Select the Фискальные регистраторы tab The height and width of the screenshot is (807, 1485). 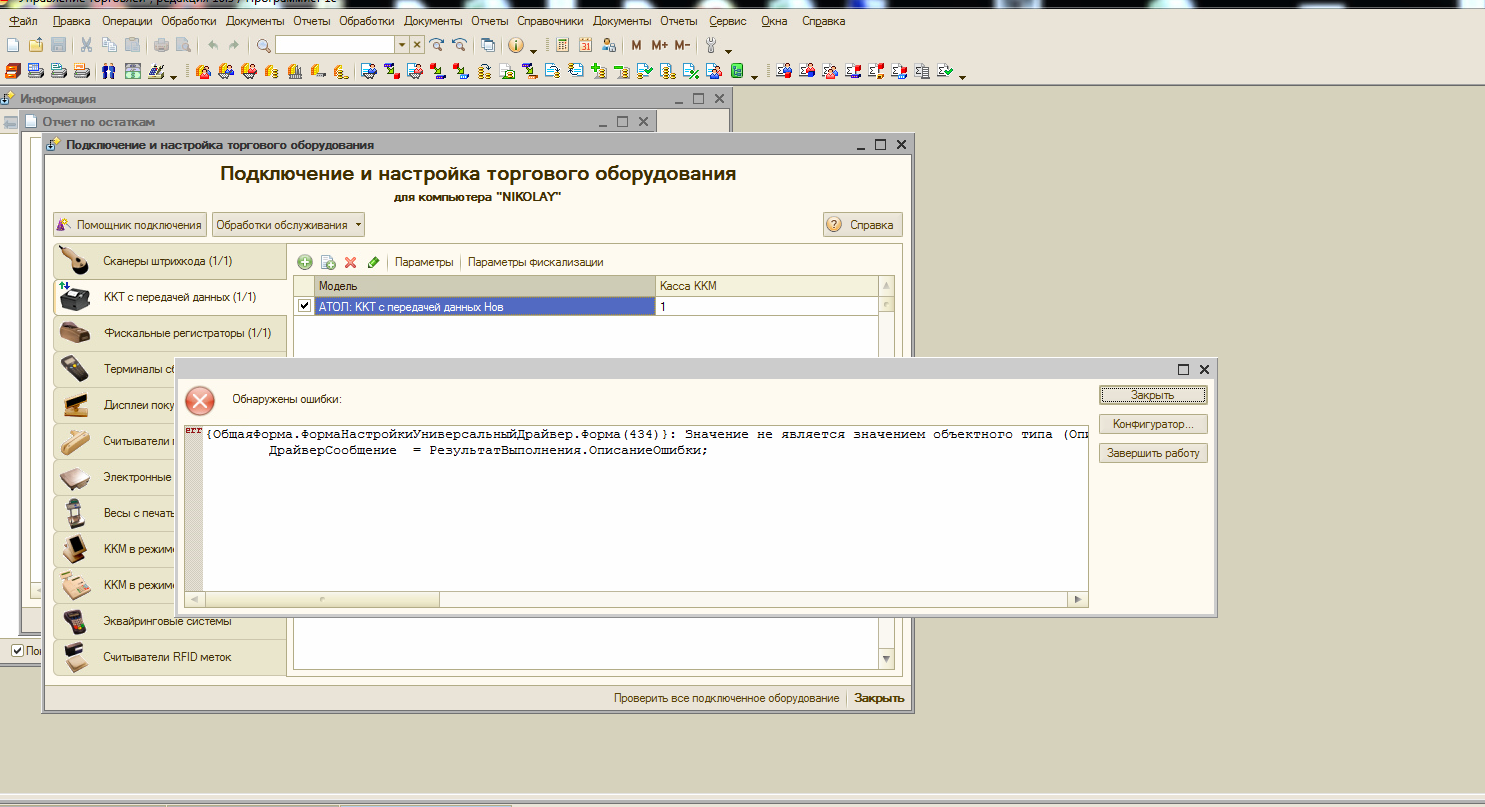(x=170, y=333)
